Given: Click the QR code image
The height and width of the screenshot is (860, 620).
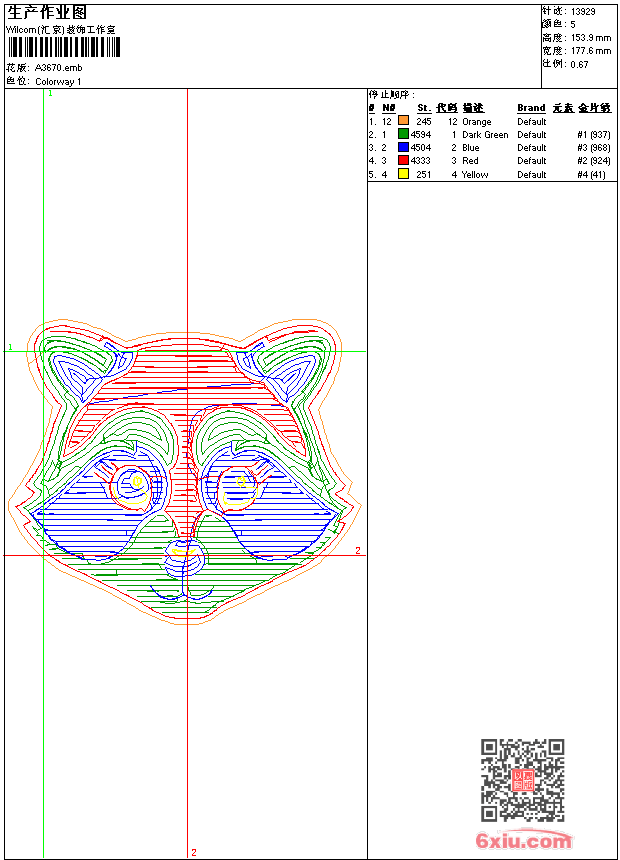Looking at the screenshot, I should [x=522, y=780].
